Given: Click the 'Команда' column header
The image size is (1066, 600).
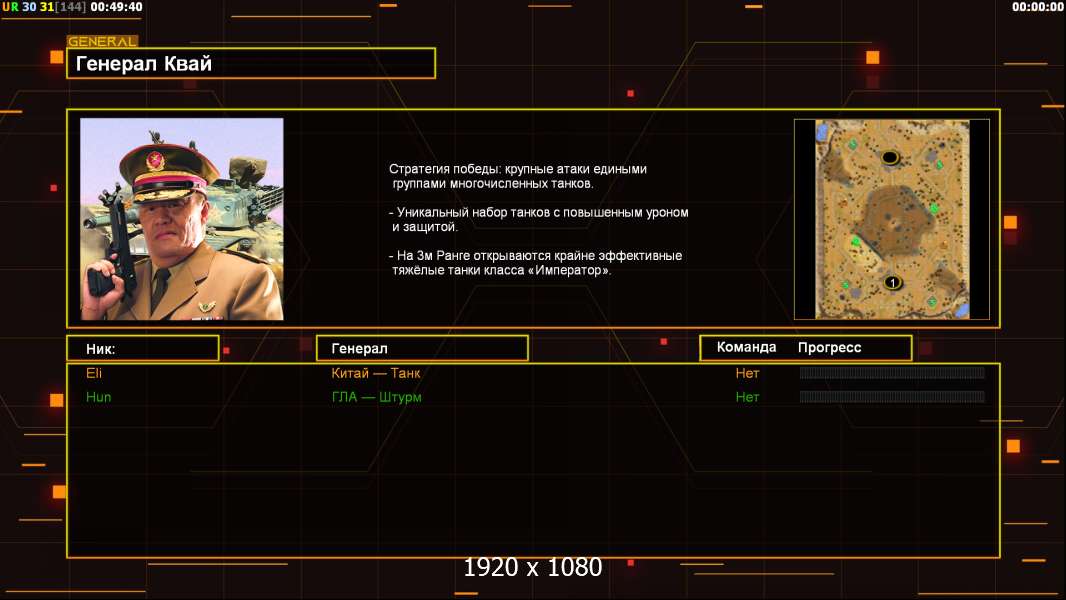Looking at the screenshot, I should (746, 347).
